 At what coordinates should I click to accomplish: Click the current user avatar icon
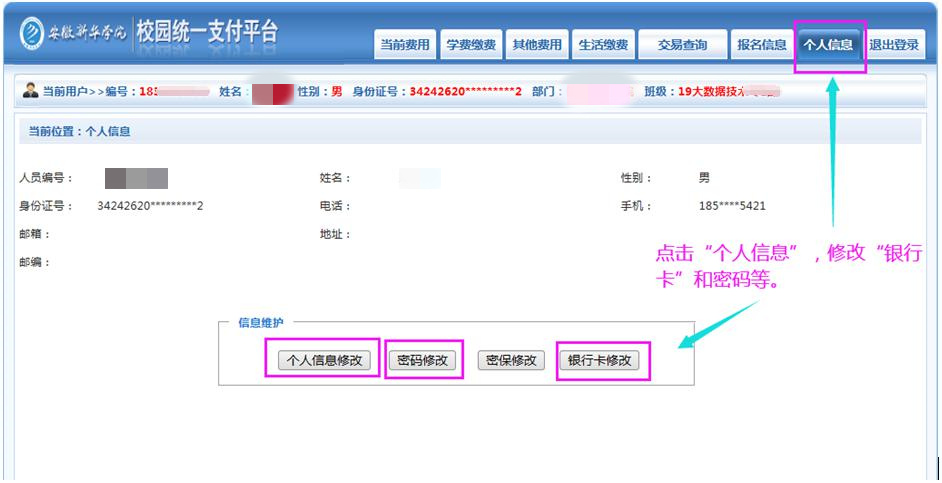click(30, 92)
